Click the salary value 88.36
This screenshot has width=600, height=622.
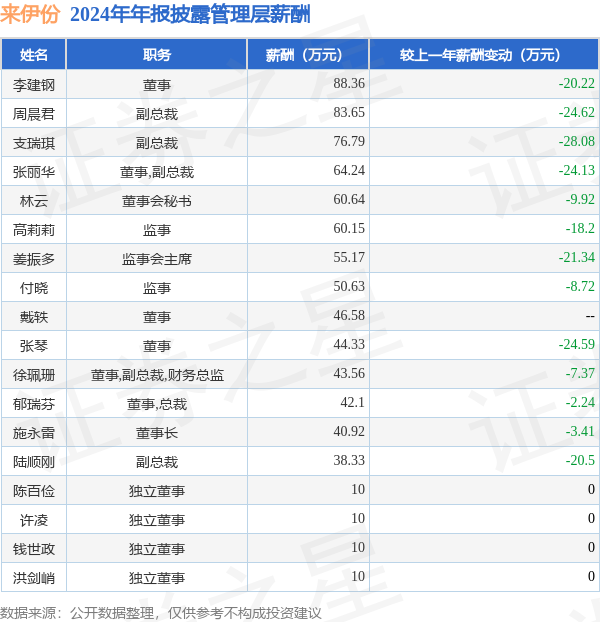click(349, 83)
